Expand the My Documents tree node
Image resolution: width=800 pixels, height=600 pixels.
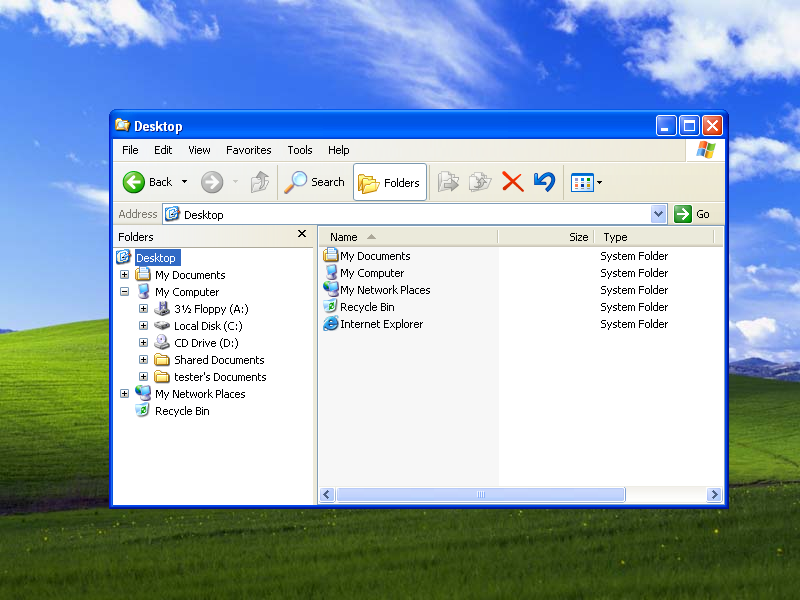pos(124,275)
